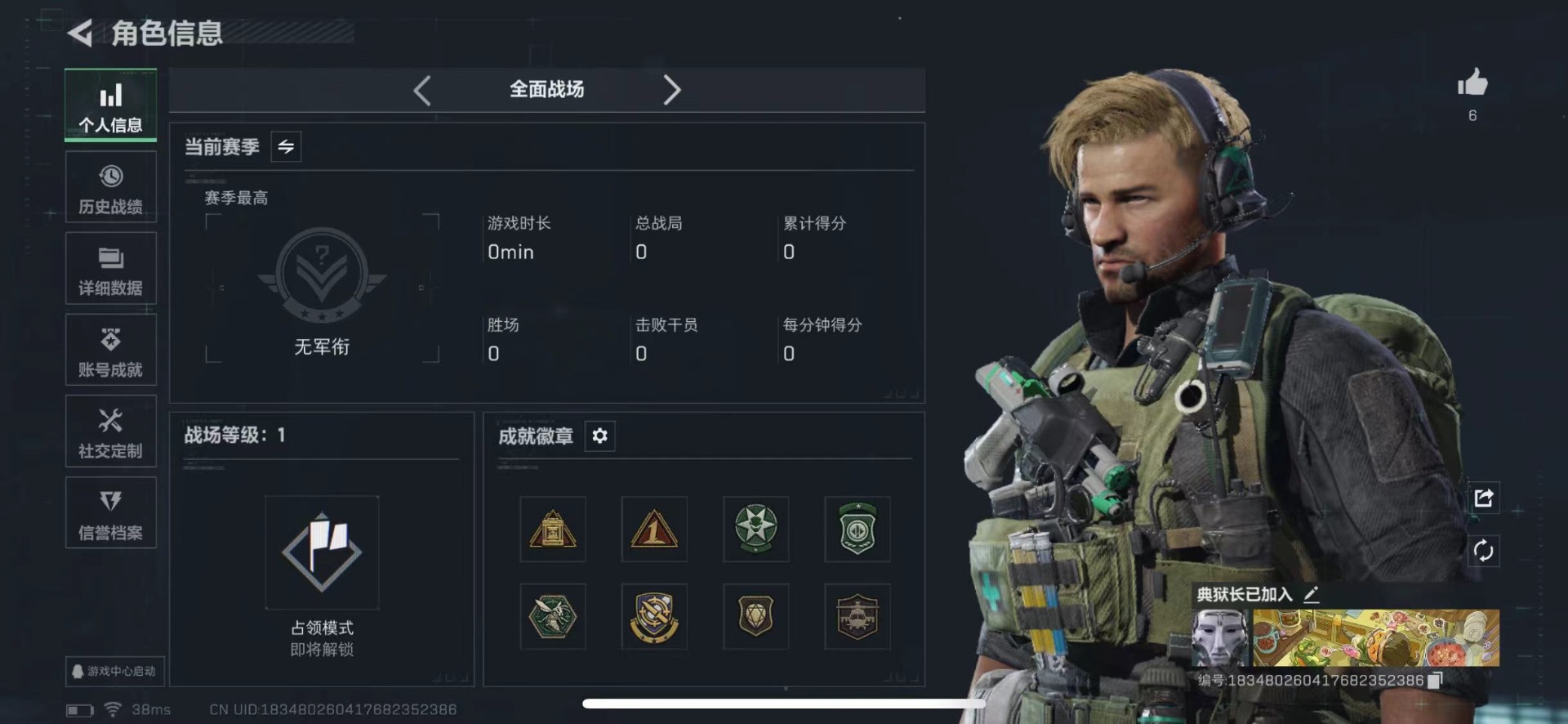Open the 个人信息 tab
The image size is (1568, 724).
[x=110, y=105]
